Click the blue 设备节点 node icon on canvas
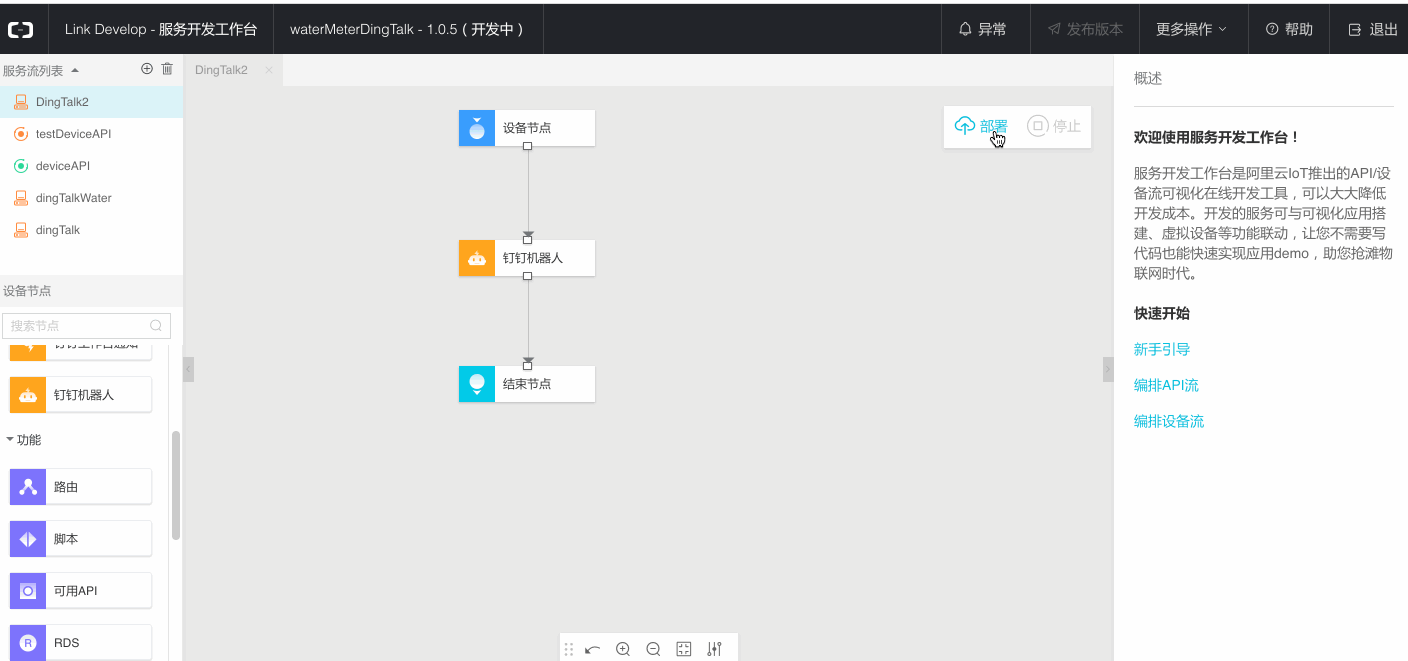Image resolution: width=1408 pixels, height=661 pixels. pyautogui.click(x=477, y=128)
